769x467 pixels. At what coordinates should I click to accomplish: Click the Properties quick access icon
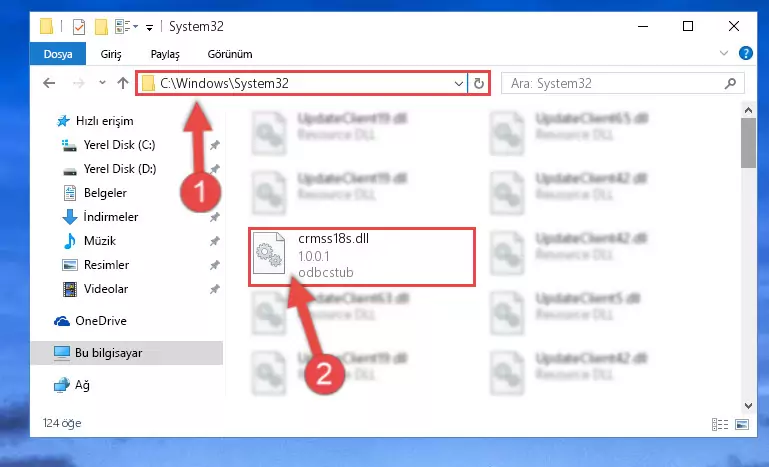78,26
